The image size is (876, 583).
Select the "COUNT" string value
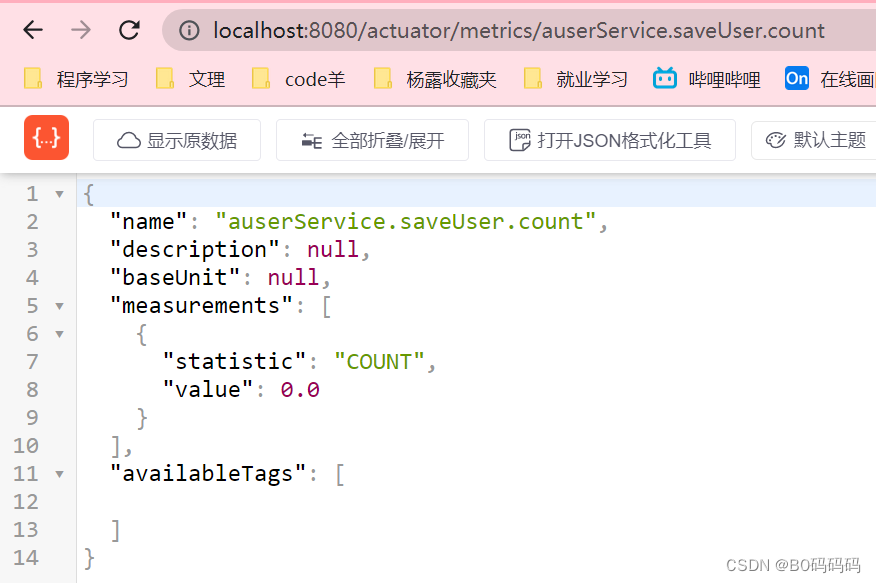pyautogui.click(x=379, y=361)
